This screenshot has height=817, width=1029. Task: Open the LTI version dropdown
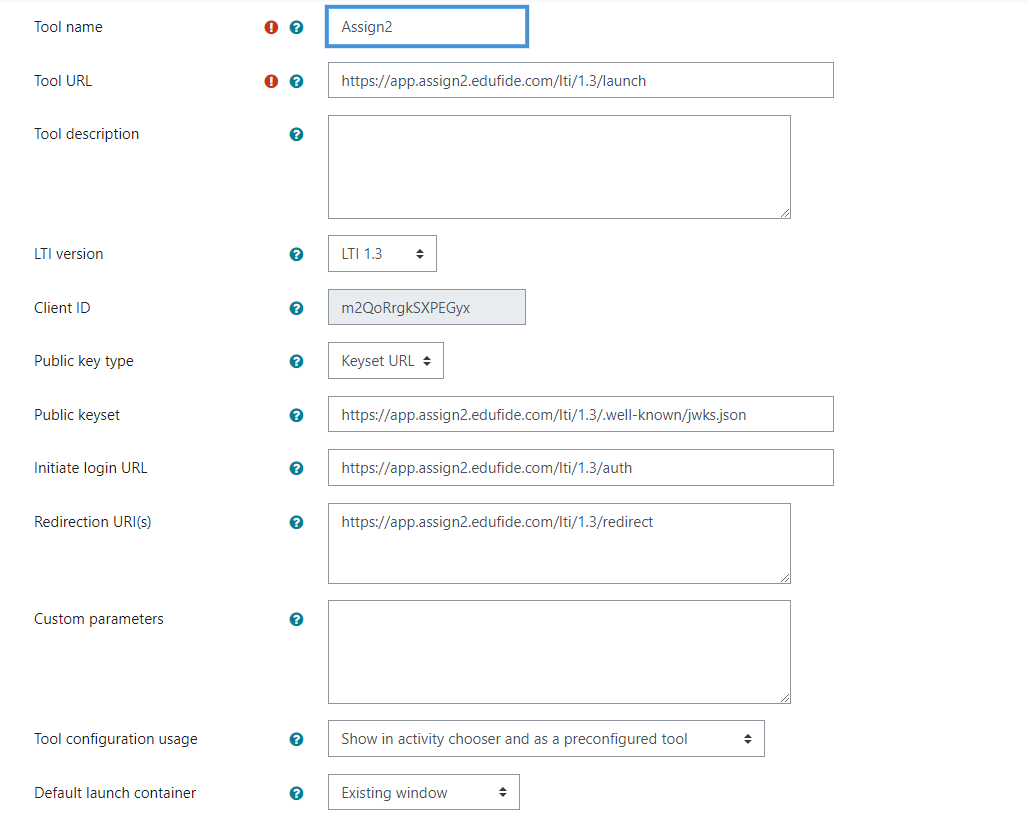[382, 253]
